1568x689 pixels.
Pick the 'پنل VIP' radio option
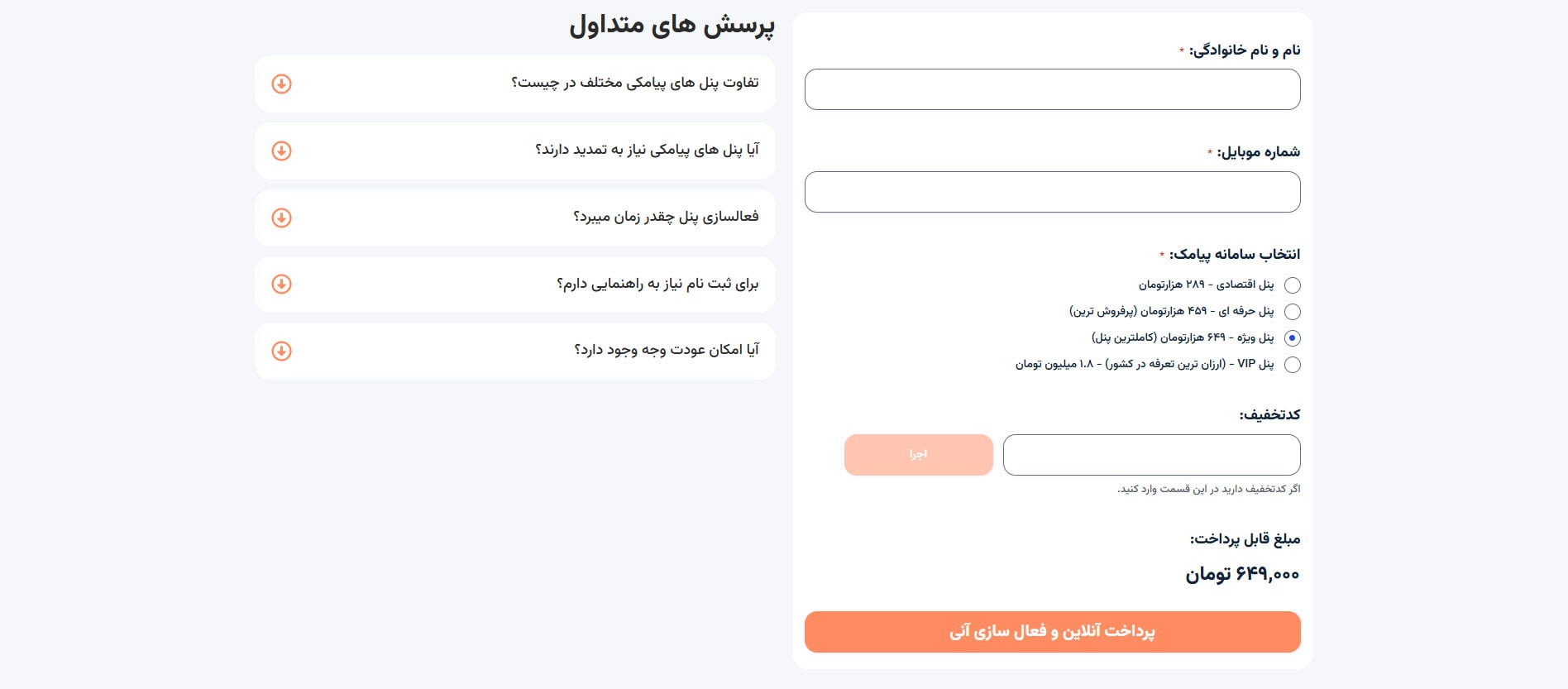(1293, 365)
